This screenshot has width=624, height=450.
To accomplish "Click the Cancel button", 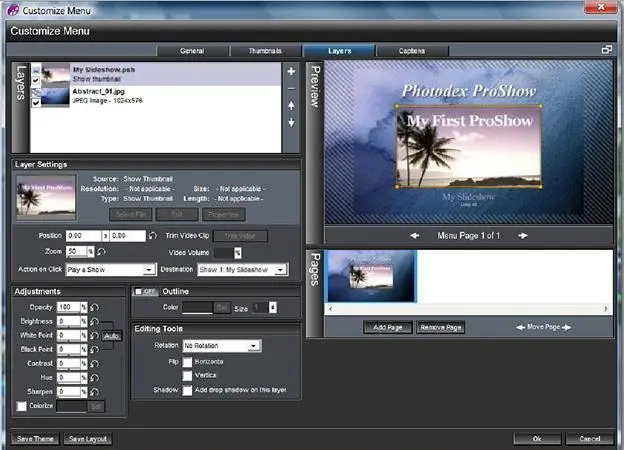I will point(589,439).
